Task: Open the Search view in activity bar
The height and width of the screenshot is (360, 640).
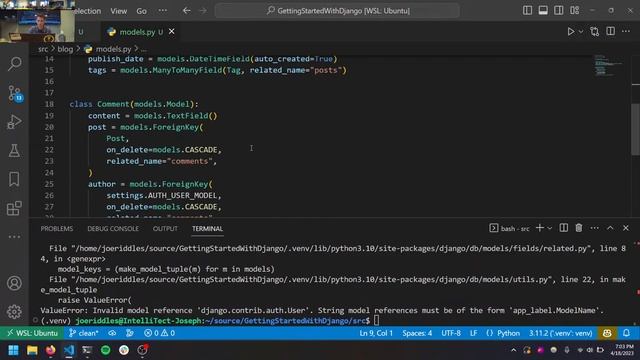Action: 15,64
